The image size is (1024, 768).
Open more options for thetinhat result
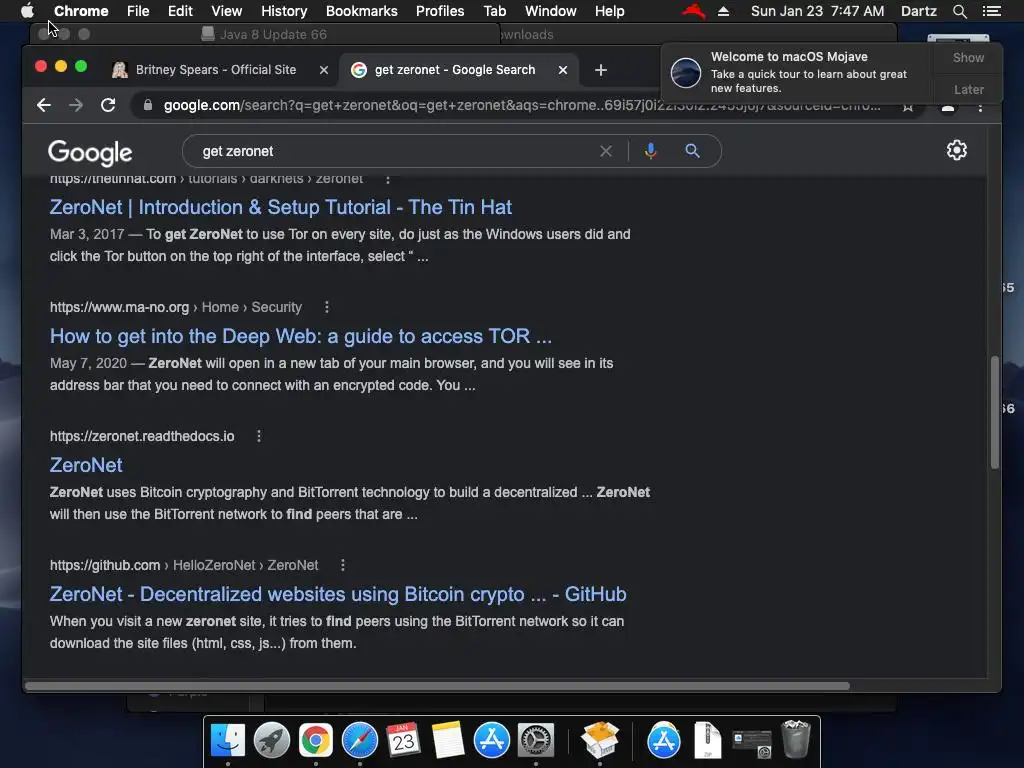388,179
